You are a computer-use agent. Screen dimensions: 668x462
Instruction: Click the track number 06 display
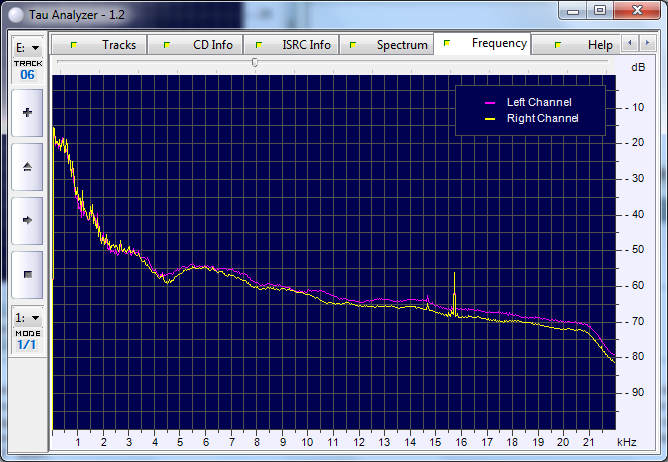click(x=28, y=75)
